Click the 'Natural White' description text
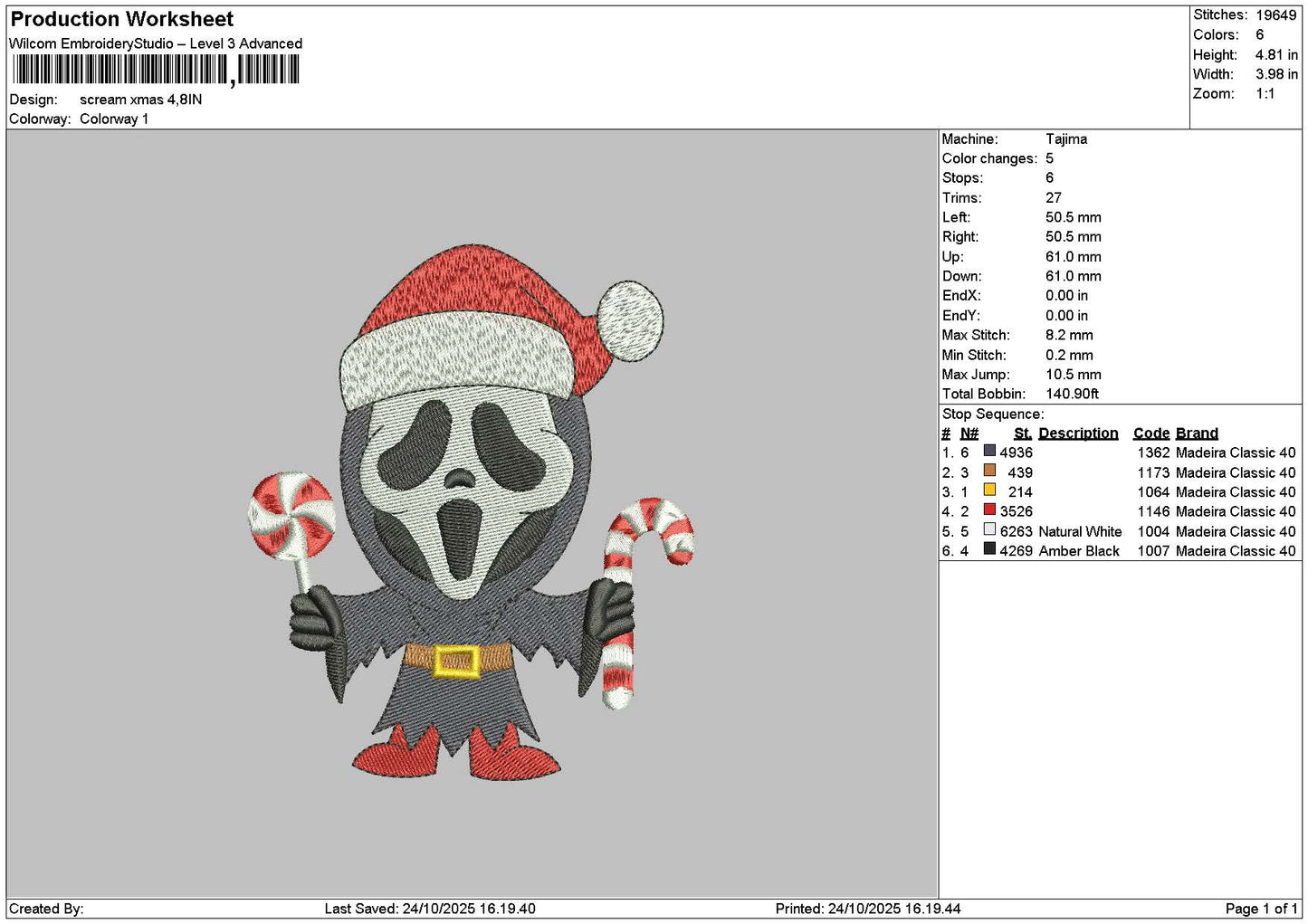This screenshot has height=924, width=1308. (x=1080, y=531)
